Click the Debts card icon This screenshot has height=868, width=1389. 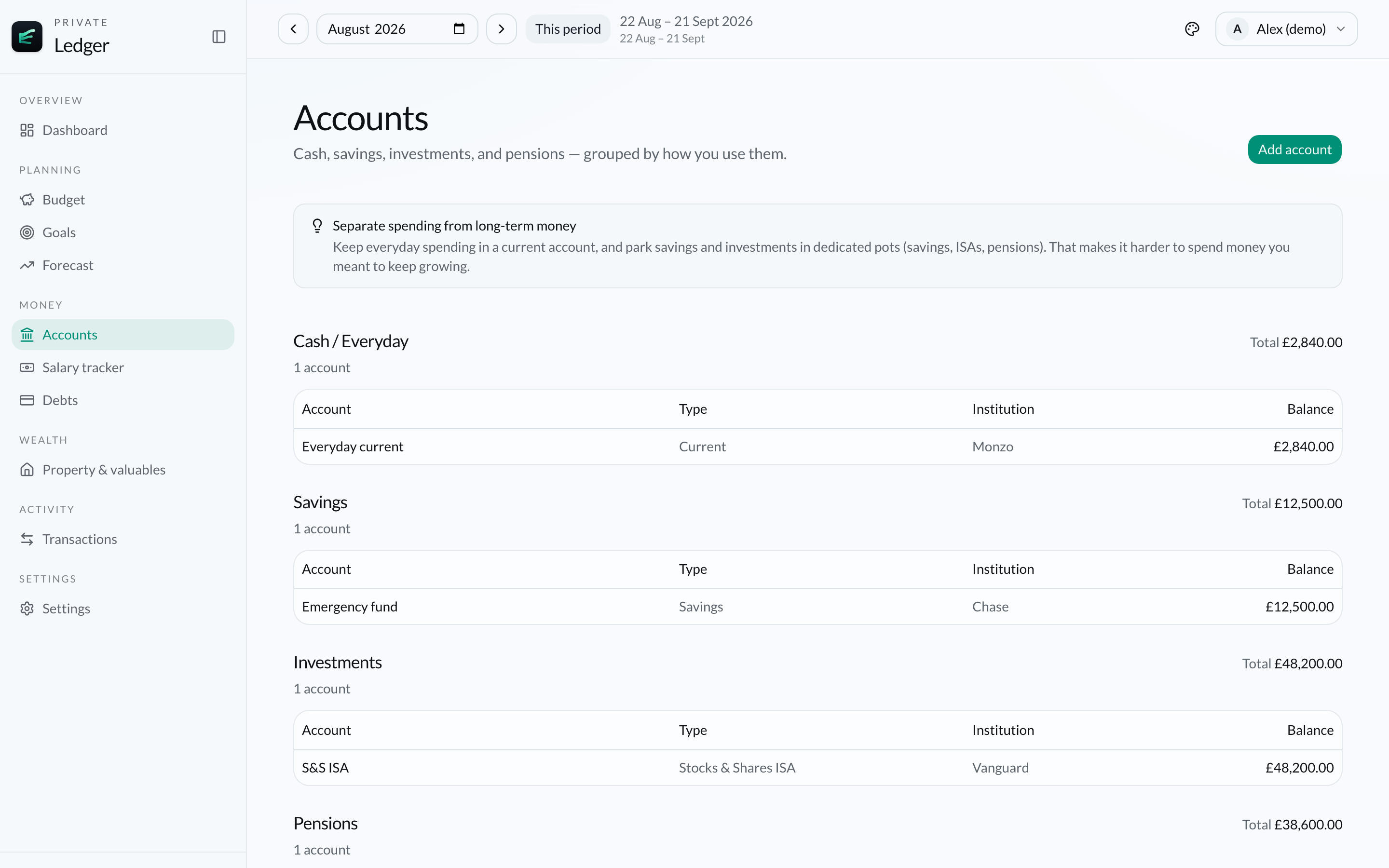coord(27,400)
